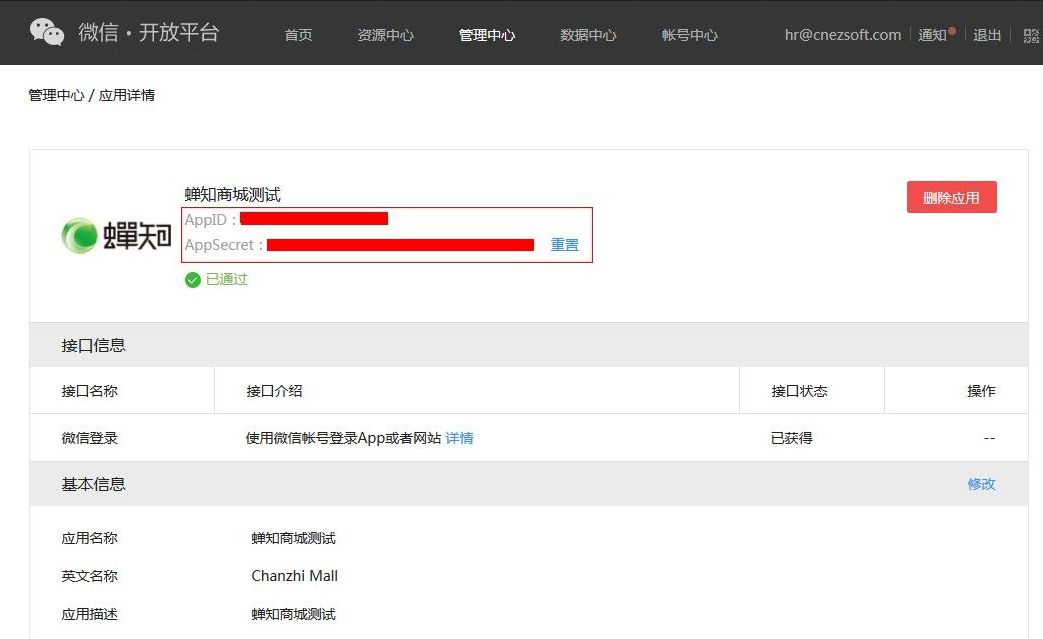Image resolution: width=1043 pixels, height=639 pixels.
Task: Open 数据中心 in the navigation
Action: 588,35
